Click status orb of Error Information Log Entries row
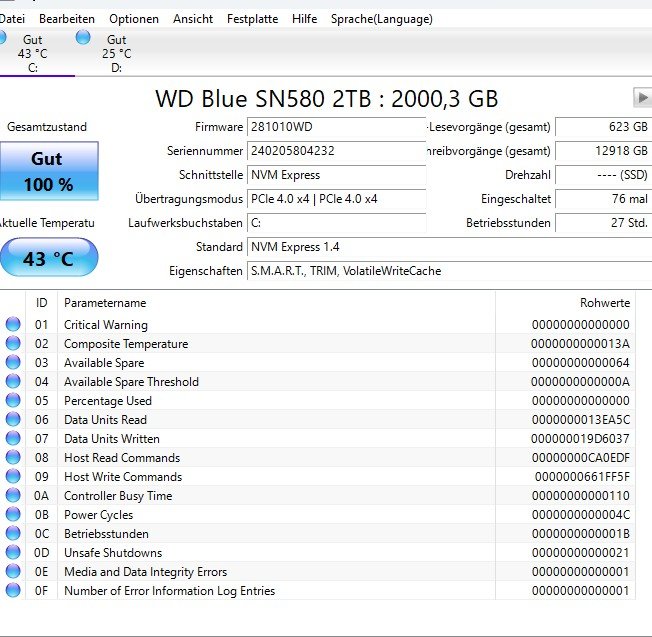Image resolution: width=652 pixels, height=637 pixels. [x=13, y=590]
